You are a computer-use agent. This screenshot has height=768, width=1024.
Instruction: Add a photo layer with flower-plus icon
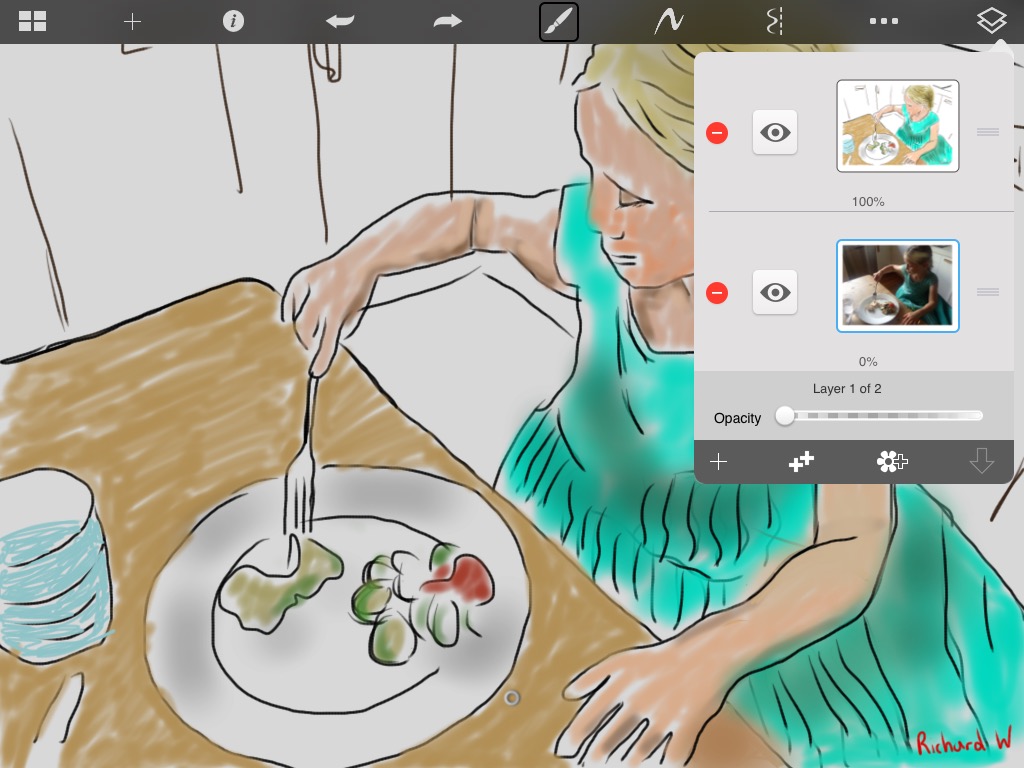[891, 461]
